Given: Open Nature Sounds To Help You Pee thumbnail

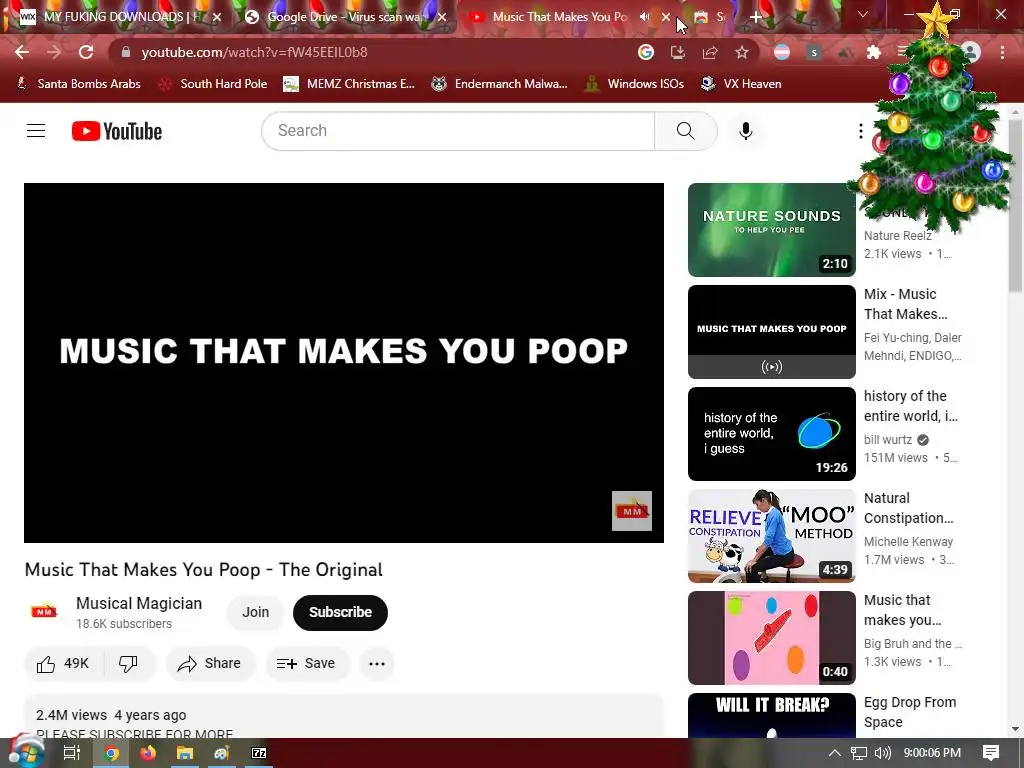Looking at the screenshot, I should click(x=771, y=230).
